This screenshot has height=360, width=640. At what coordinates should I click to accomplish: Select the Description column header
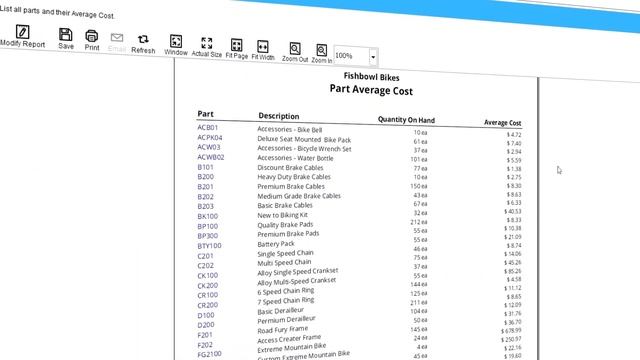[279, 116]
